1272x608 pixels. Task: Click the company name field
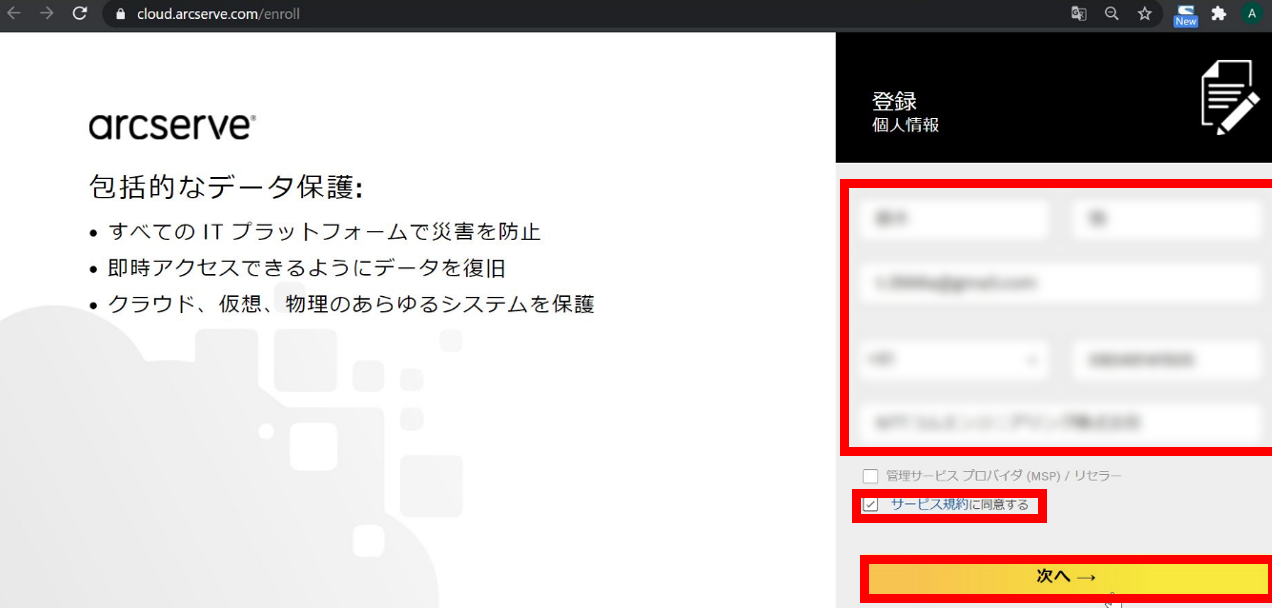1060,422
